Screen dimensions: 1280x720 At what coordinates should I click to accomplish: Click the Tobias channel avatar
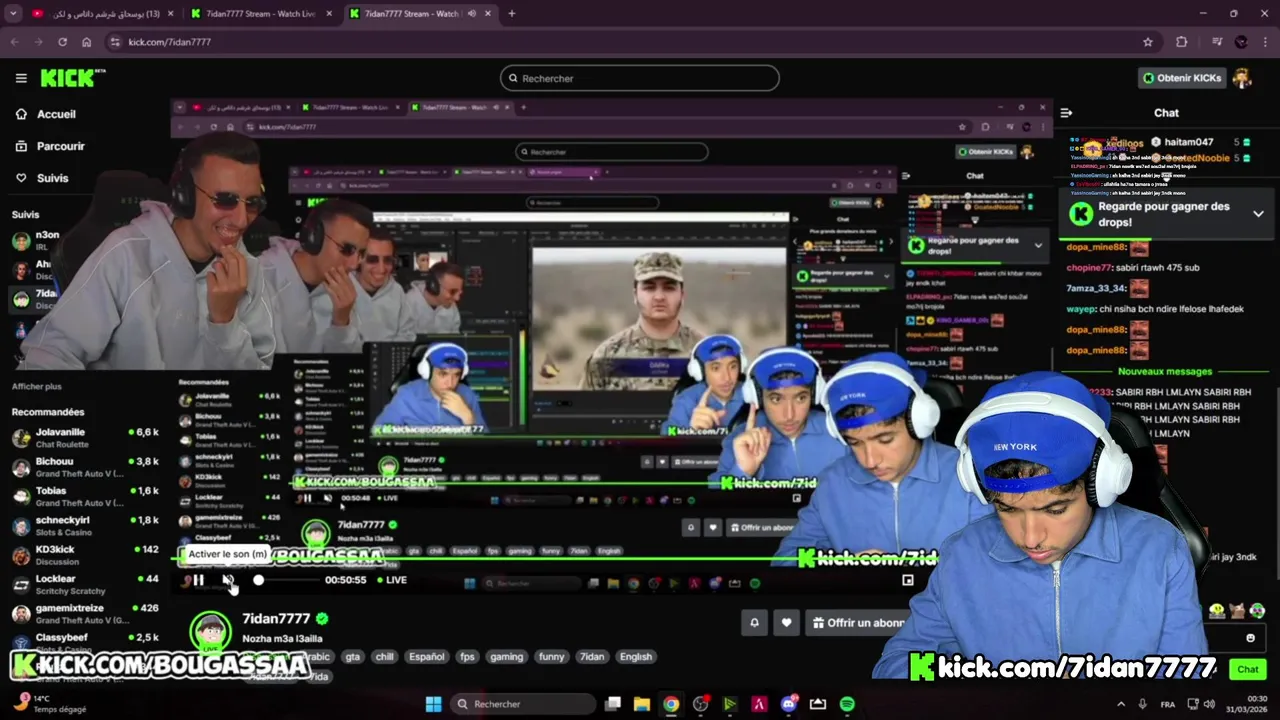(x=21, y=497)
